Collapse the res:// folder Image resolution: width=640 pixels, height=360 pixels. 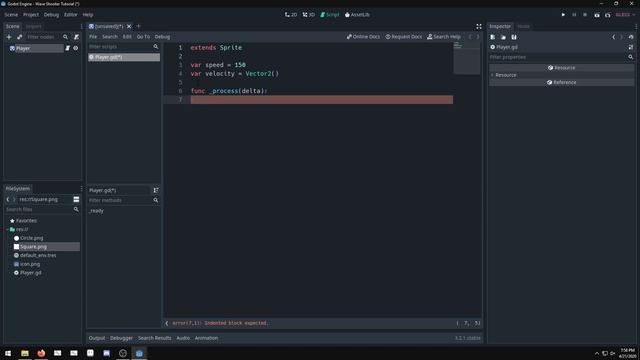pyautogui.click(x=7, y=229)
